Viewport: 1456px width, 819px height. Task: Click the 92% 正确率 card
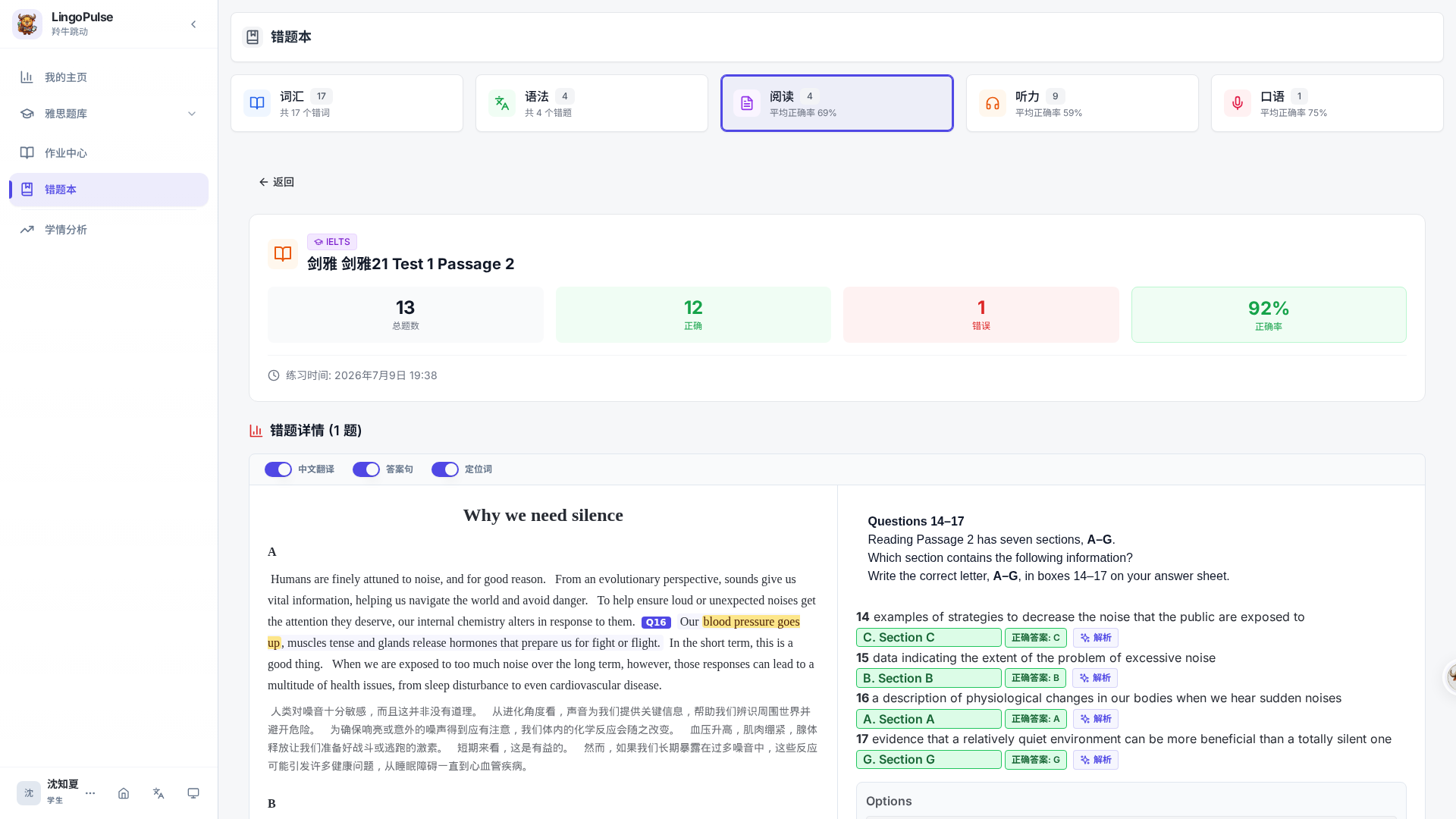pos(1269,315)
